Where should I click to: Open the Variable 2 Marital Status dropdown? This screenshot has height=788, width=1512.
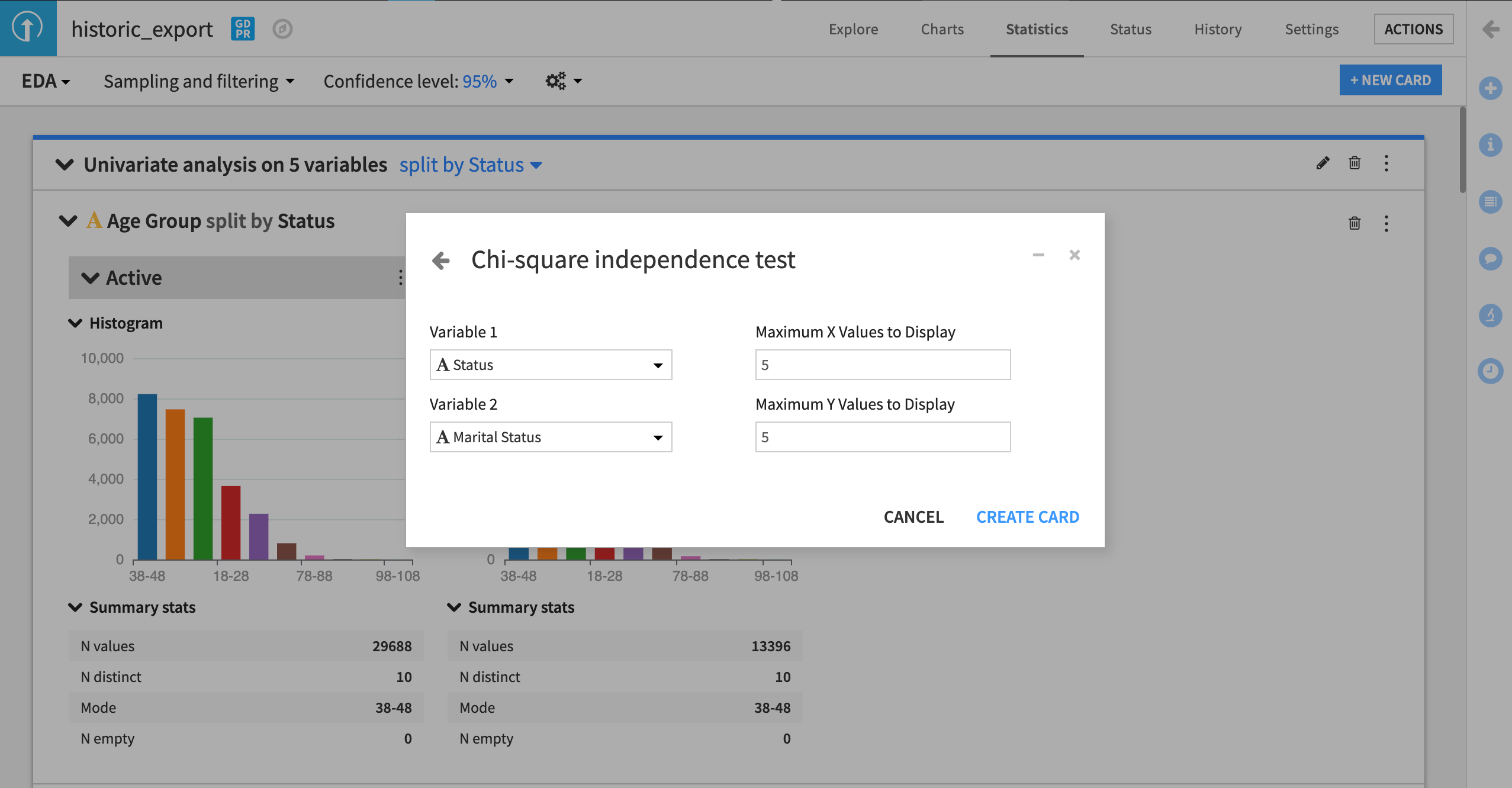click(550, 437)
